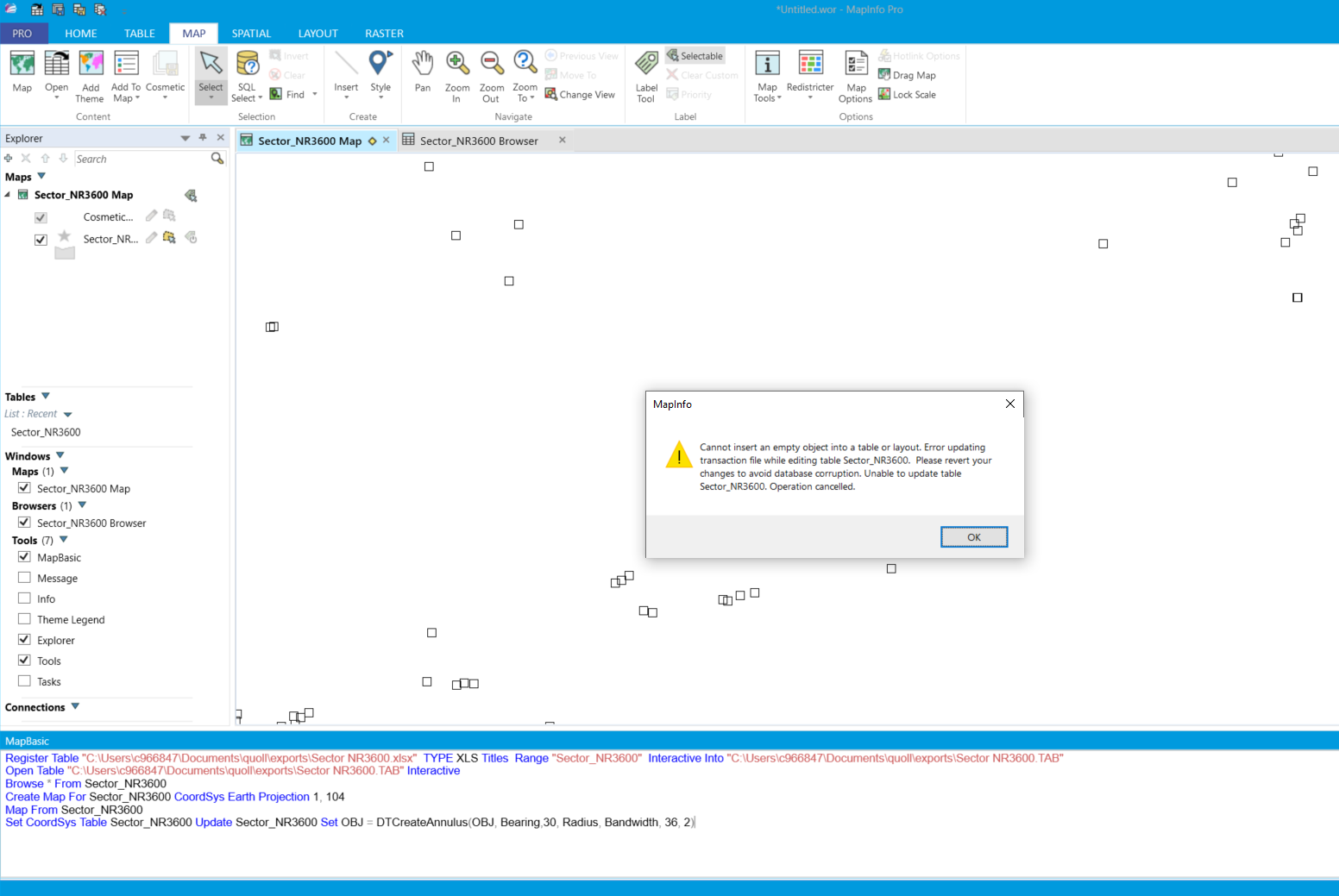Screen dimensions: 1339x896
Task: Click the Update statement line in MapBasic window
Action: click(x=350, y=822)
